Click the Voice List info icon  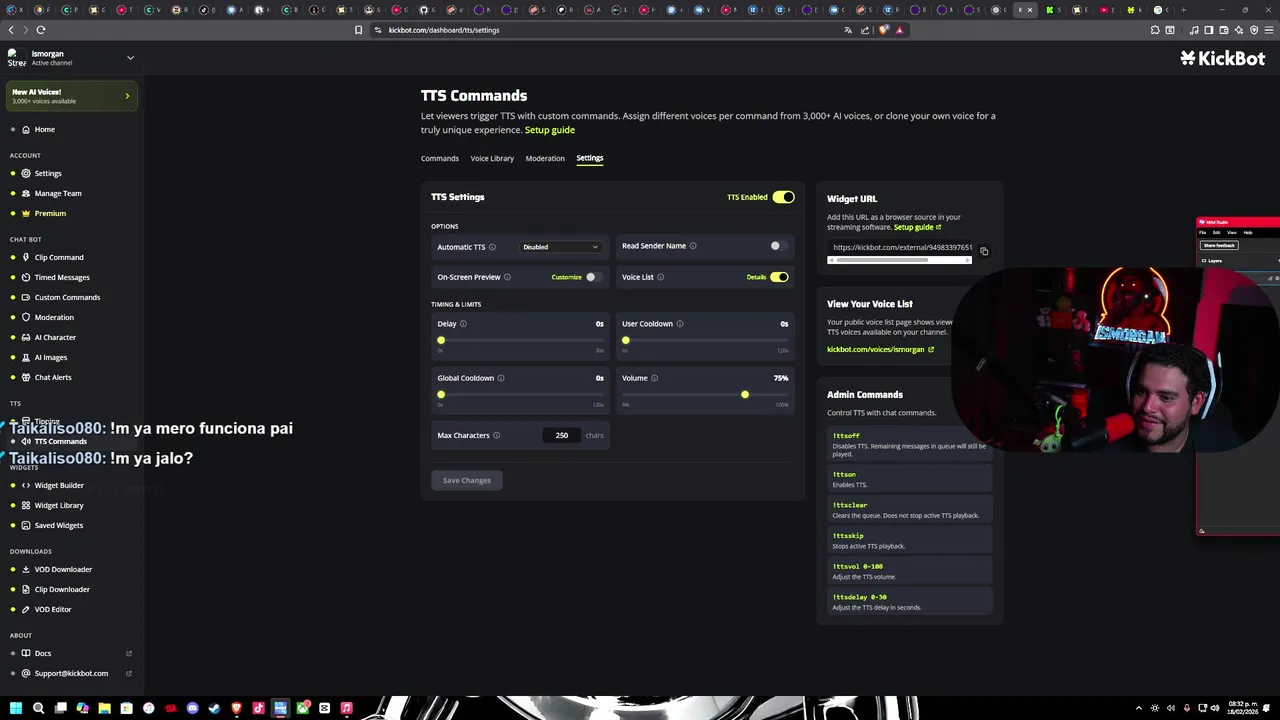(660, 277)
